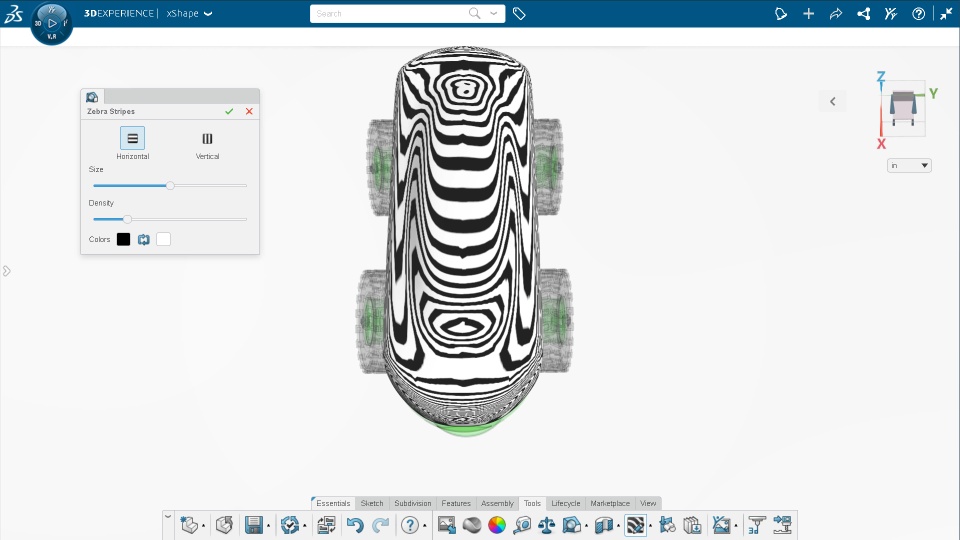
Task: Open the search options dropdown arrow
Action: 494,14
